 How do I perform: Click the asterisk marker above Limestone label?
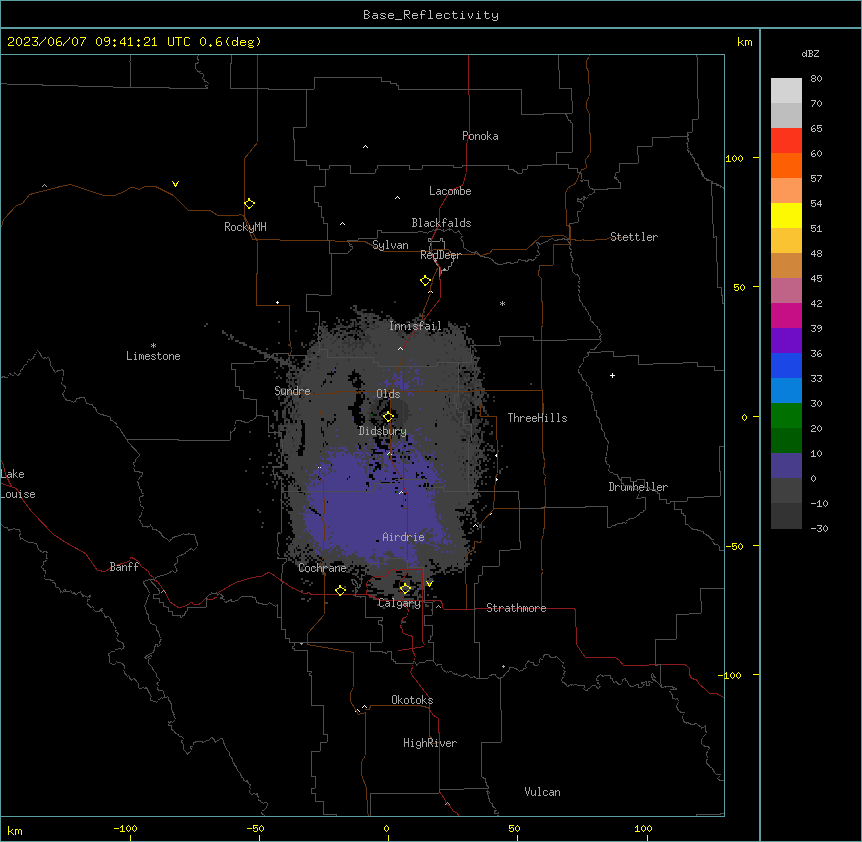tap(153, 346)
